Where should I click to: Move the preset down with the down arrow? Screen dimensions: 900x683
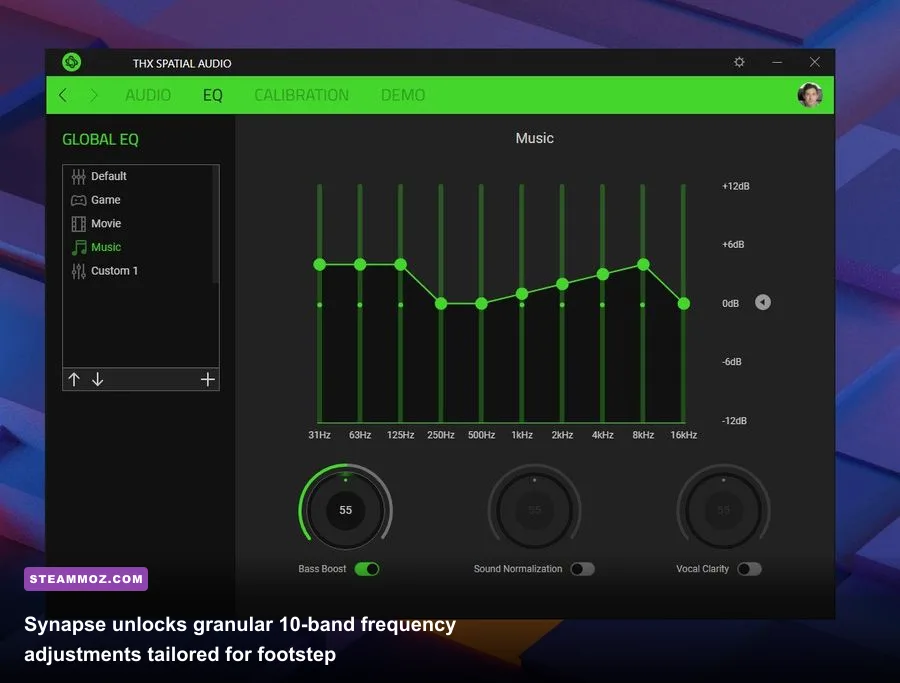pyautogui.click(x=98, y=379)
